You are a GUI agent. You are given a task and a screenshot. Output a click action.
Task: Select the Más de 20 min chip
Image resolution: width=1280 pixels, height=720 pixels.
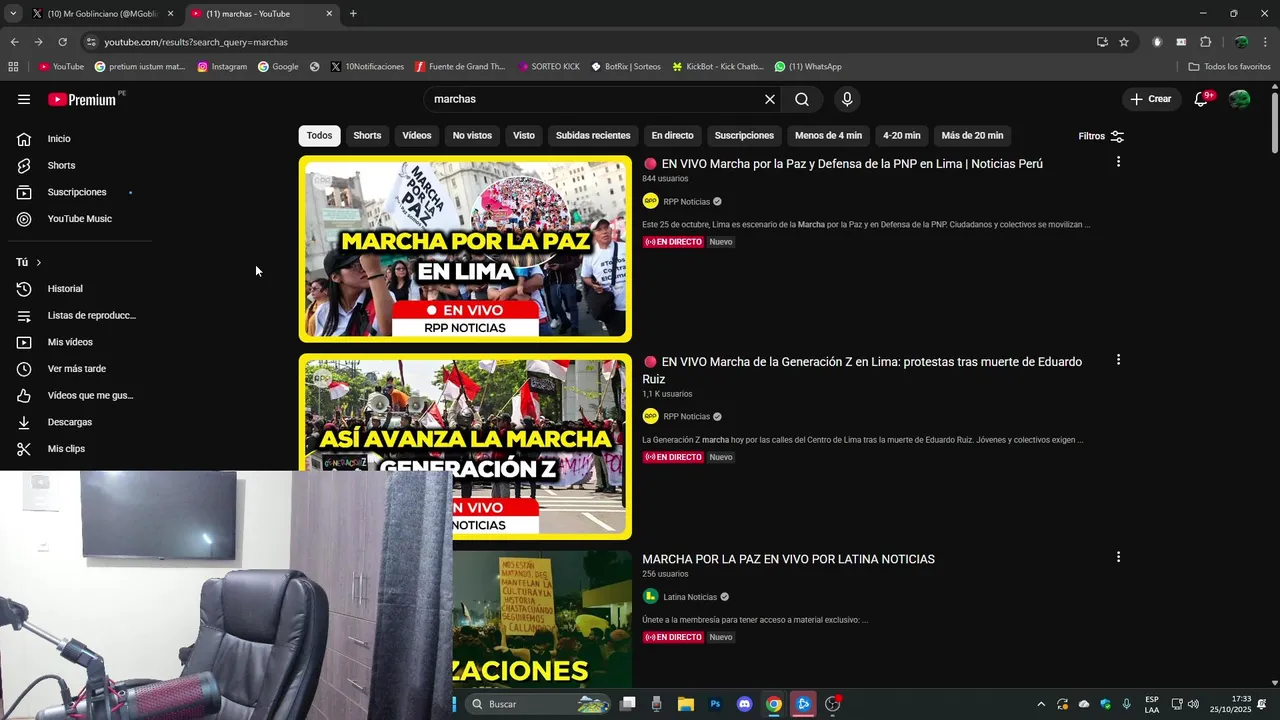coord(972,136)
